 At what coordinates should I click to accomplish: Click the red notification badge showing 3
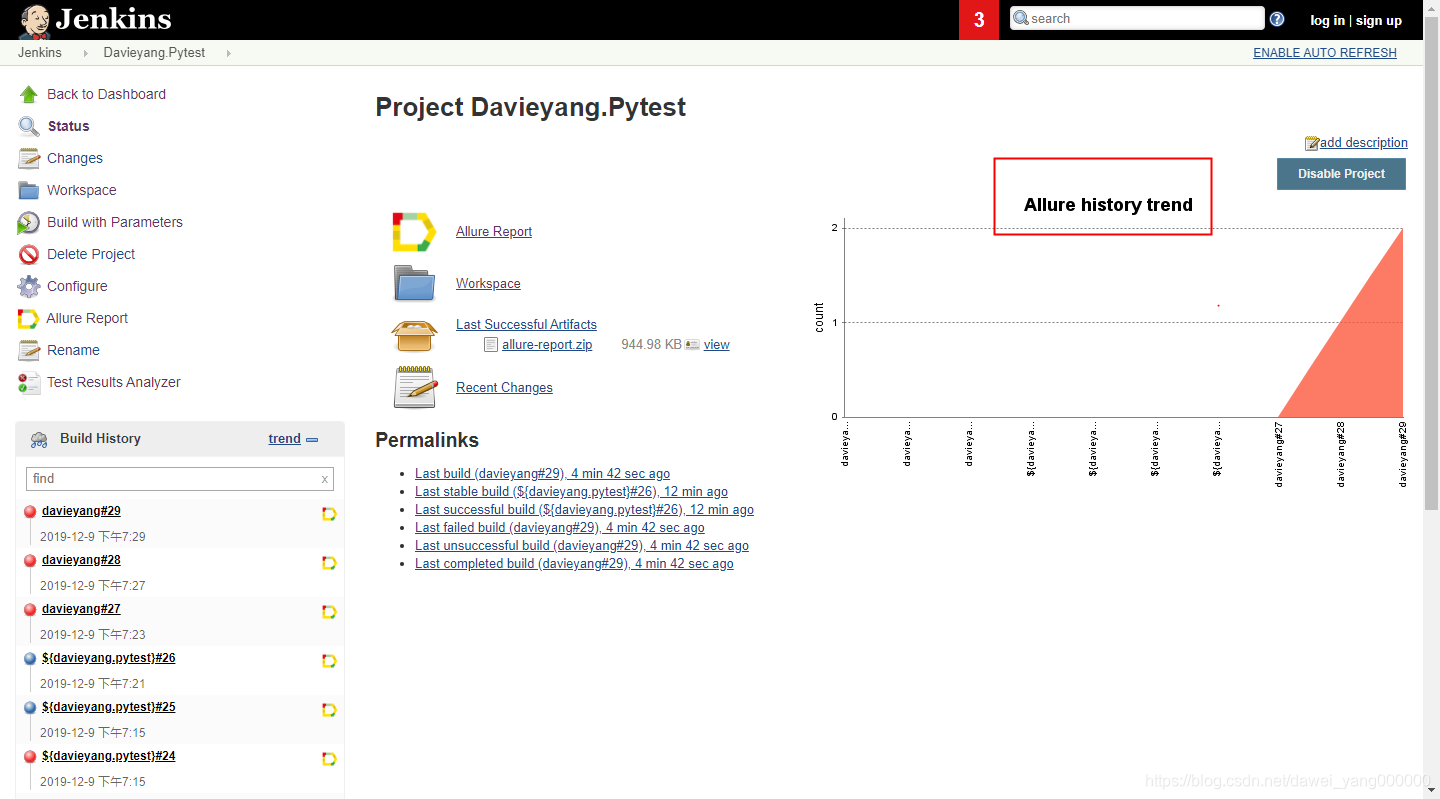[979, 20]
